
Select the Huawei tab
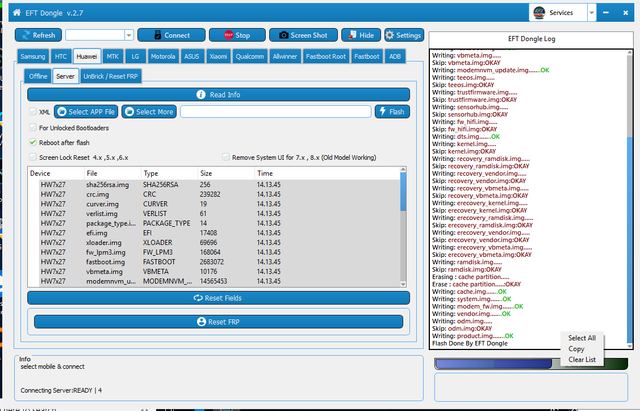click(x=87, y=56)
